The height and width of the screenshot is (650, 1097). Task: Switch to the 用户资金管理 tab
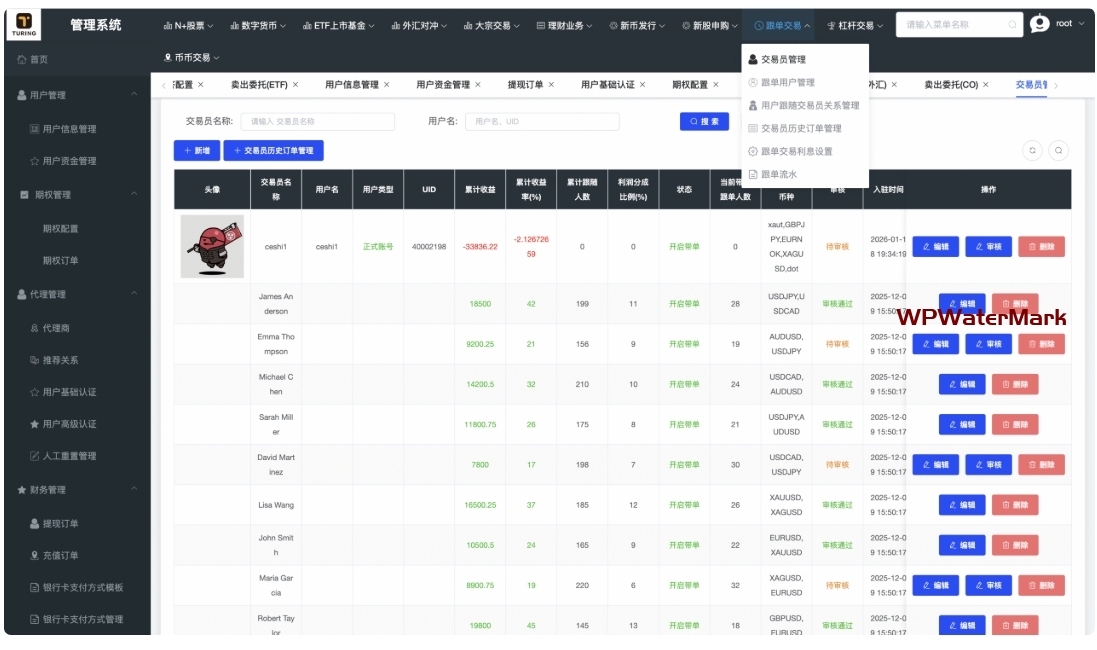tap(442, 85)
